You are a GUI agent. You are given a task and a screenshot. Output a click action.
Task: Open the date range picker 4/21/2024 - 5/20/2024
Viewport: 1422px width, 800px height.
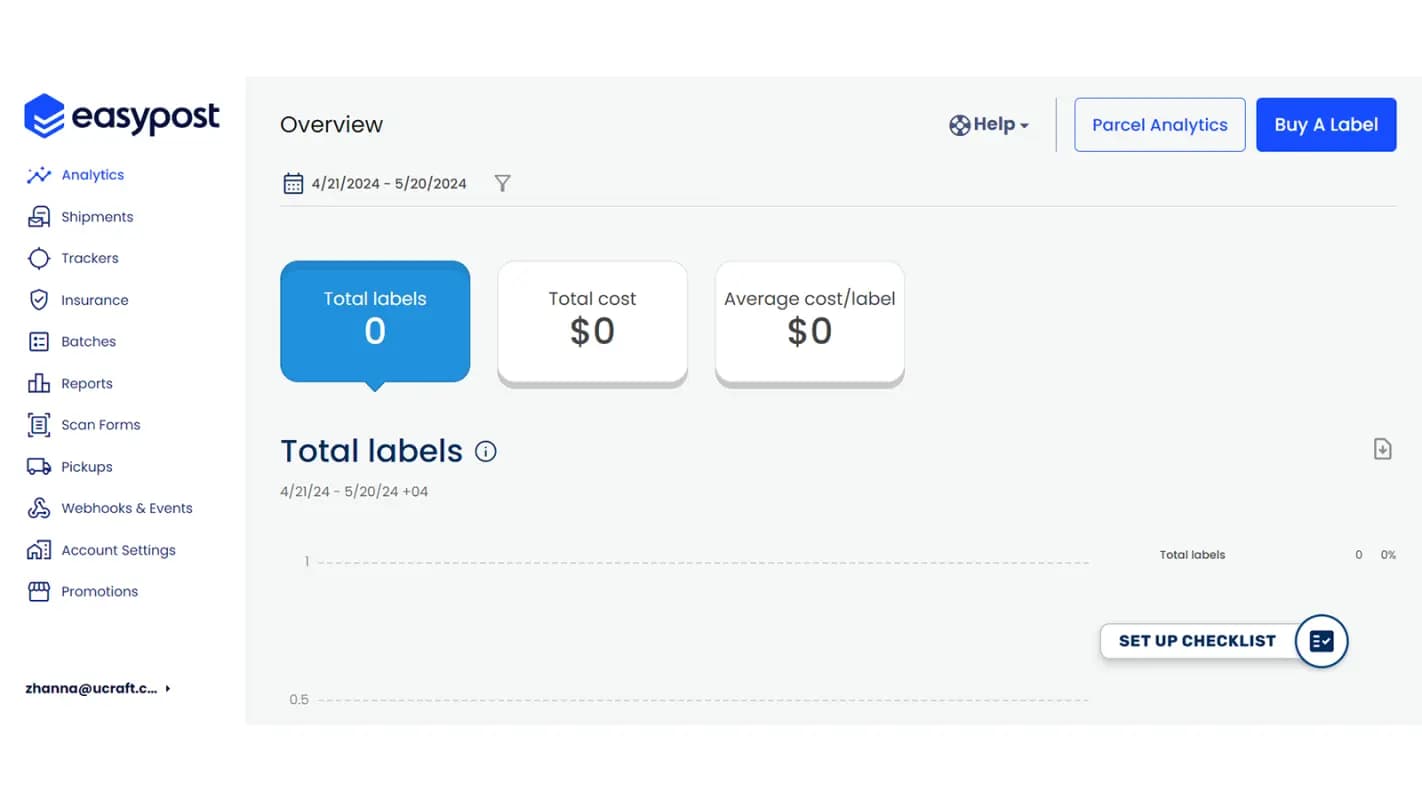pyautogui.click(x=376, y=183)
